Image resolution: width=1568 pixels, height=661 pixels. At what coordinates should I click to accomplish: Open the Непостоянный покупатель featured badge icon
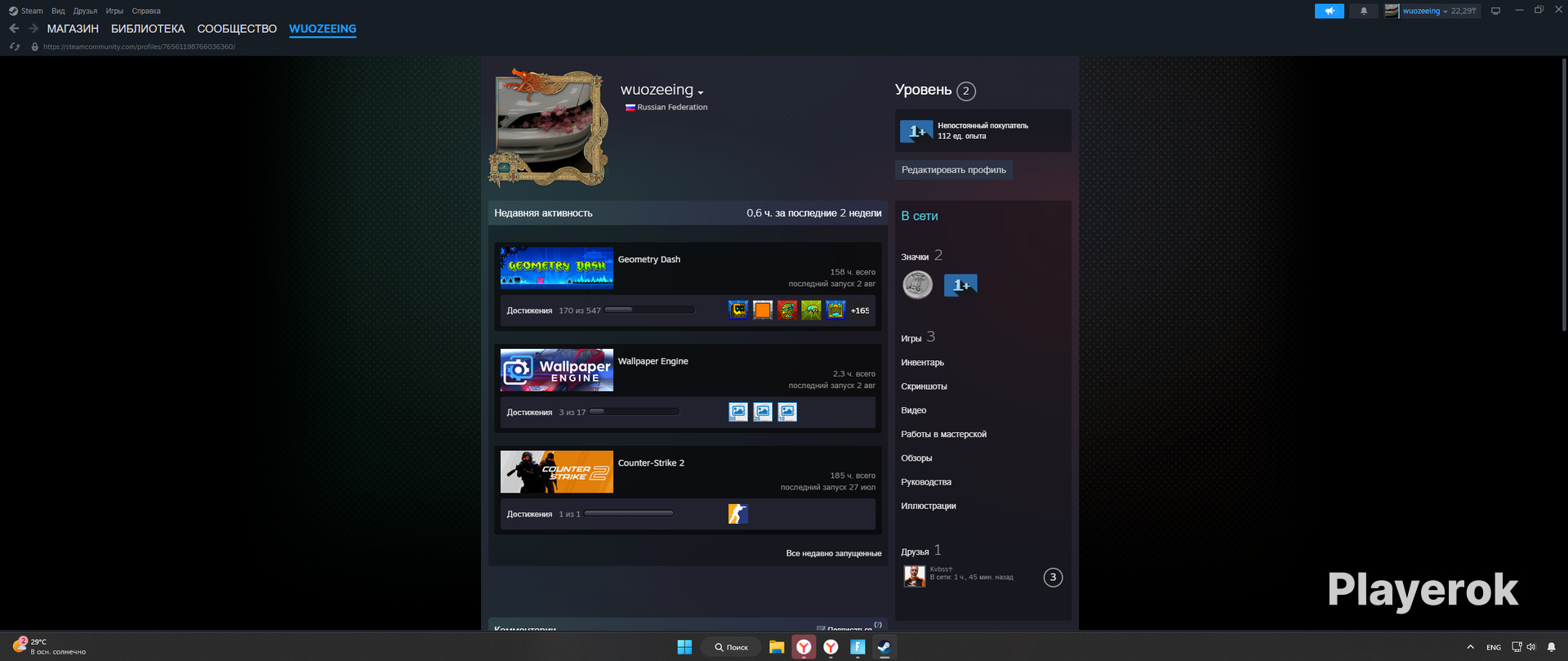(916, 131)
